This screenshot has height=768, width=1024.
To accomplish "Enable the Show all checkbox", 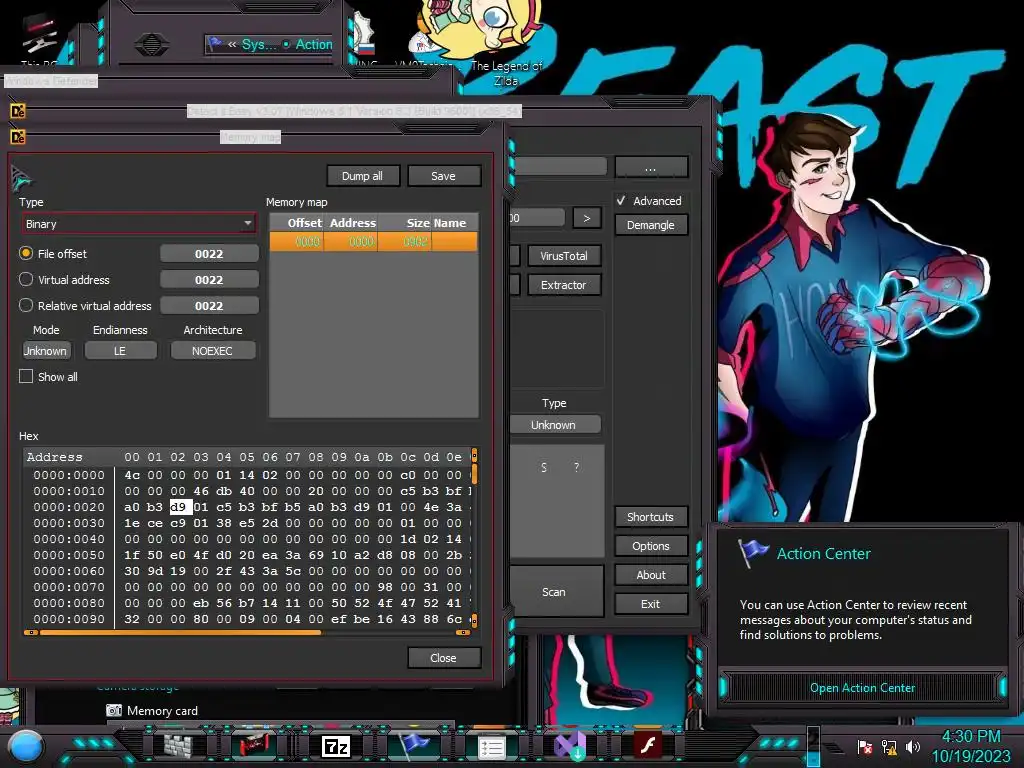I will click(x=26, y=376).
